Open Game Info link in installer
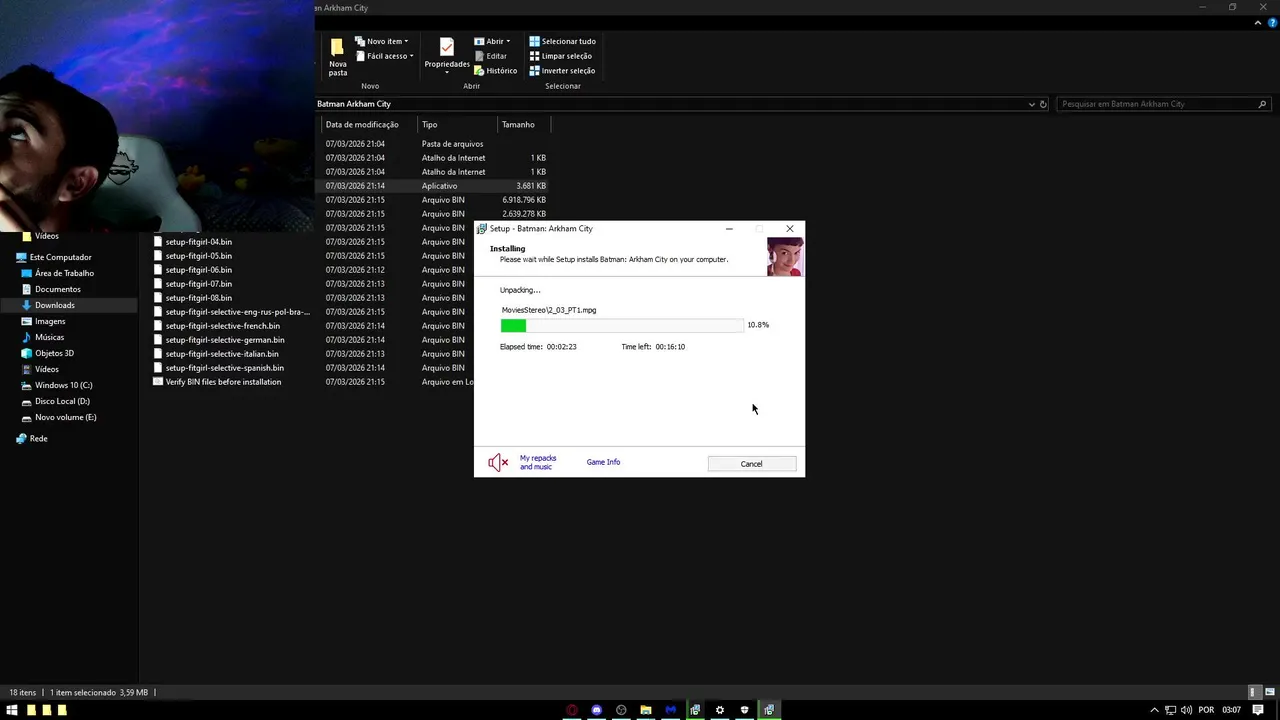This screenshot has width=1280, height=720. pos(603,462)
